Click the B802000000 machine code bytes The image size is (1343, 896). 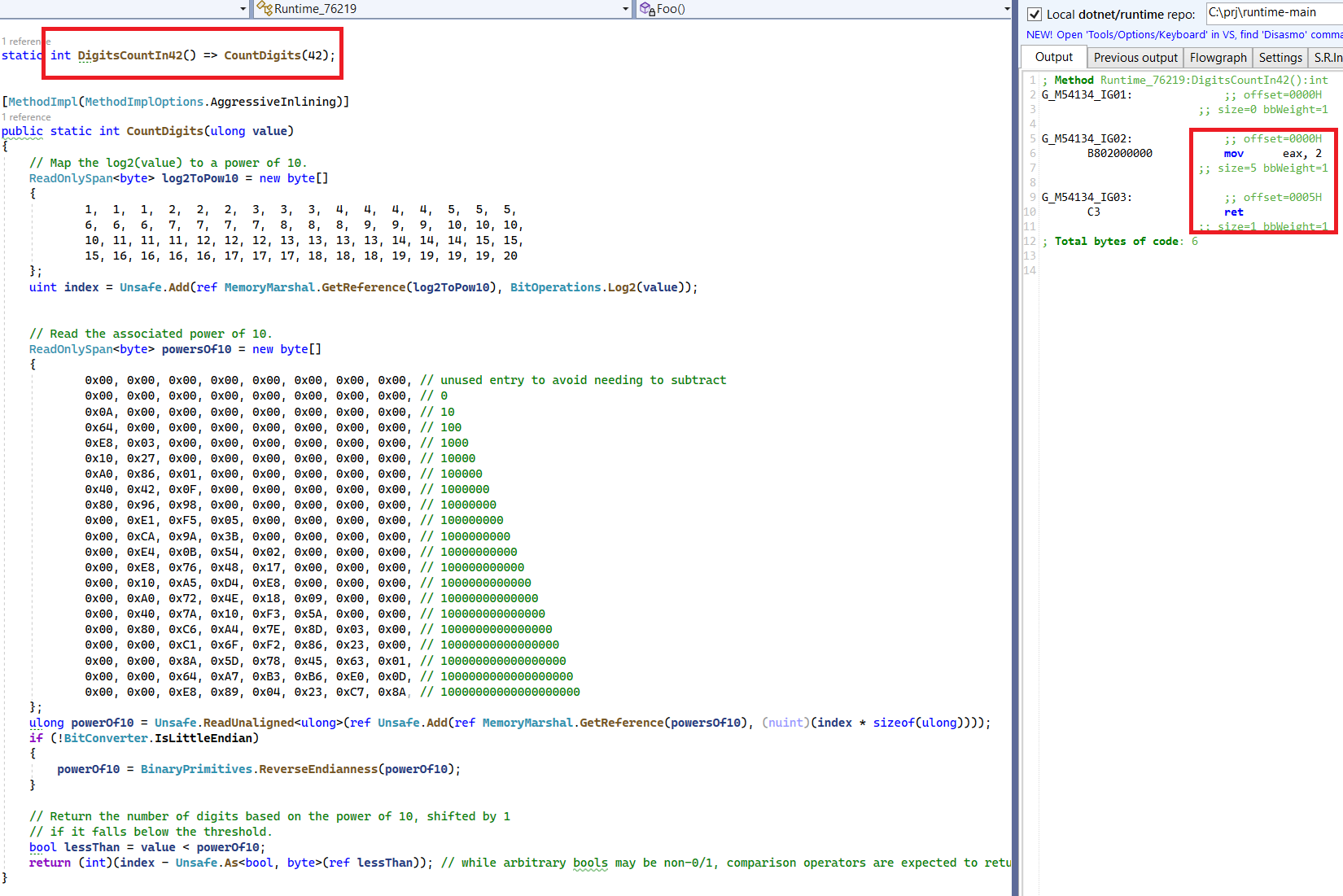pyautogui.click(x=1120, y=154)
